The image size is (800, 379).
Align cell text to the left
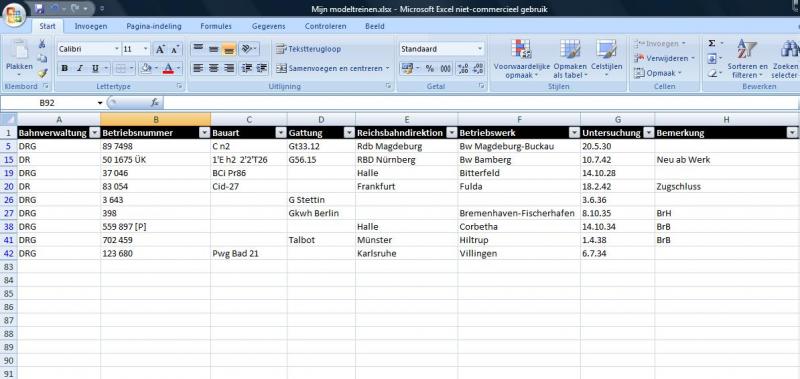point(198,68)
